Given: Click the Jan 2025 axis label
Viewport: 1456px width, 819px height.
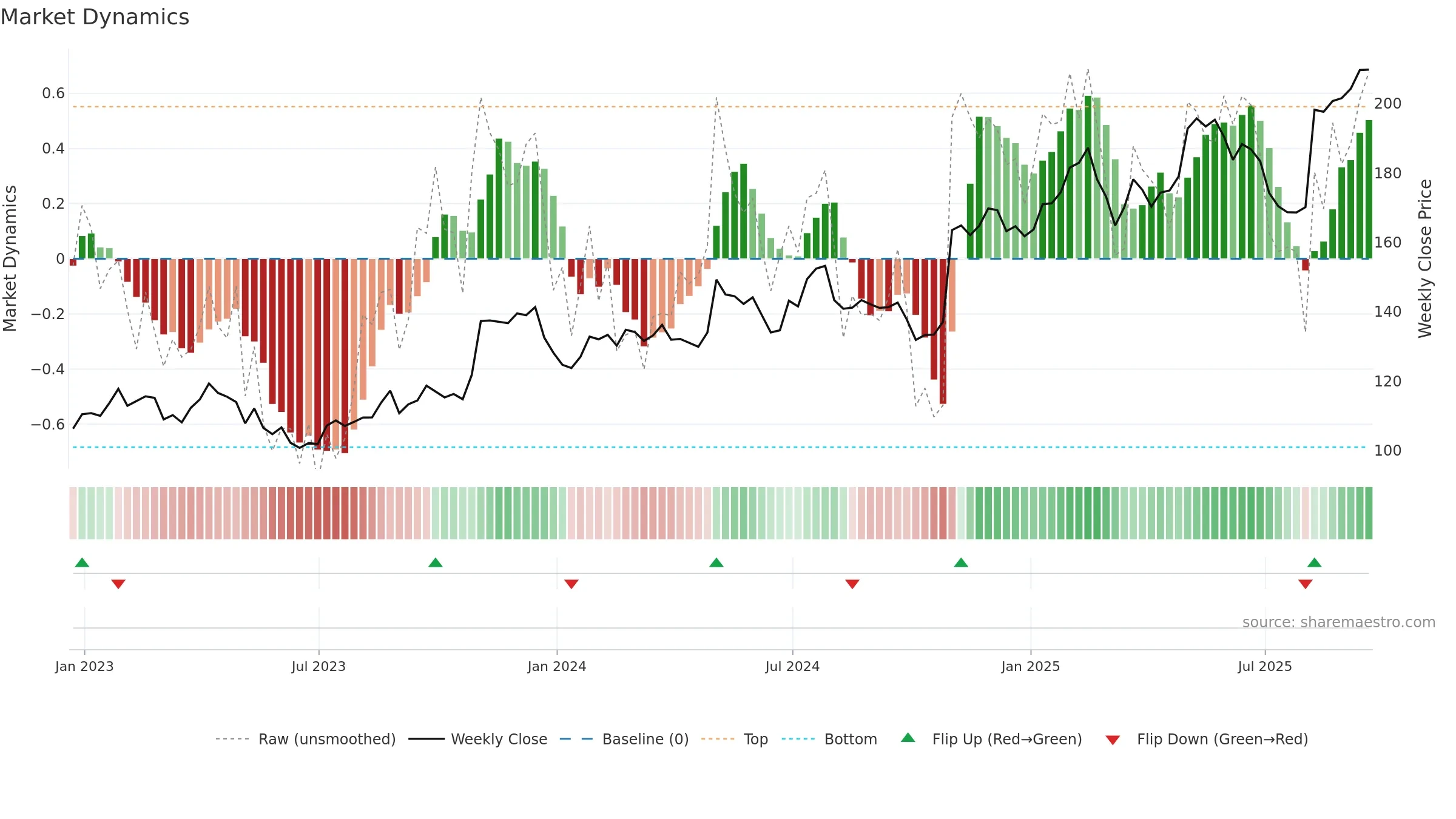Looking at the screenshot, I should point(1031,666).
